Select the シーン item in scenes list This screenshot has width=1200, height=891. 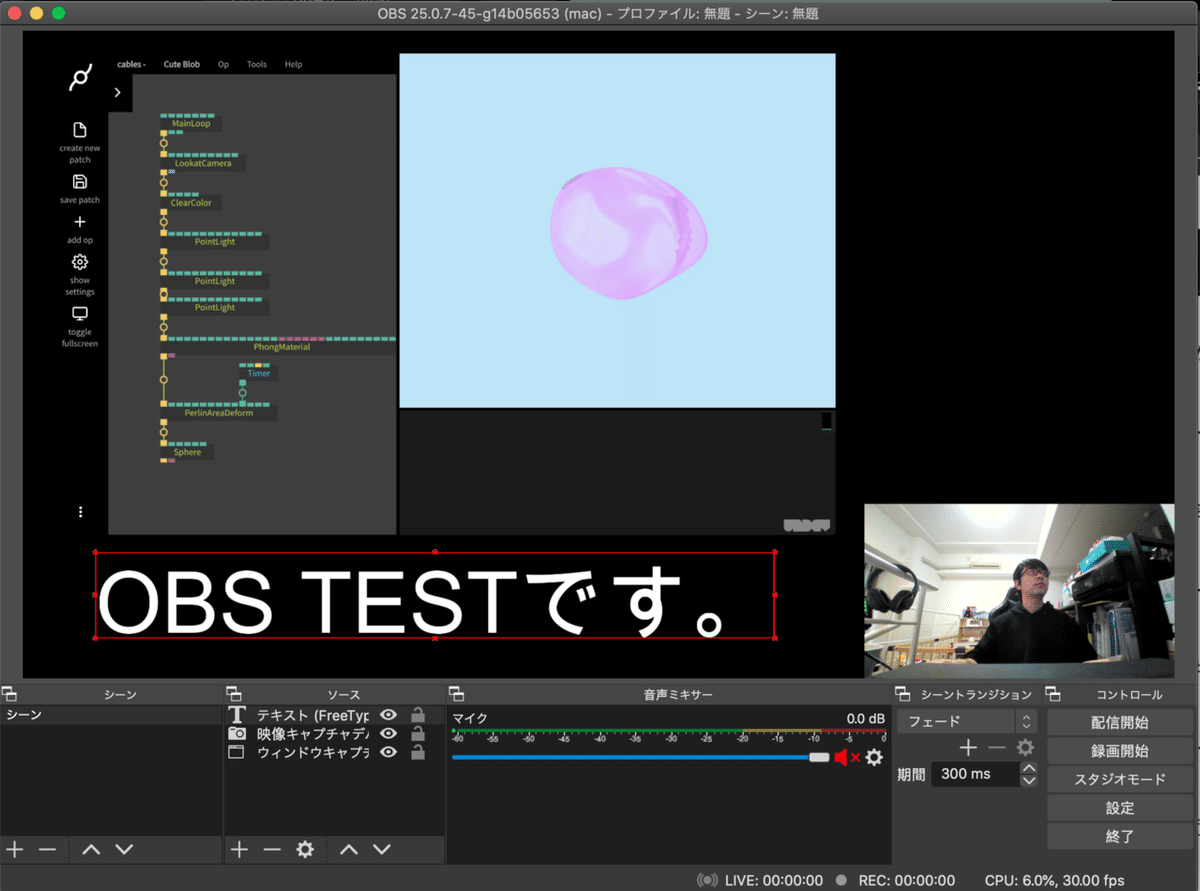(111, 715)
